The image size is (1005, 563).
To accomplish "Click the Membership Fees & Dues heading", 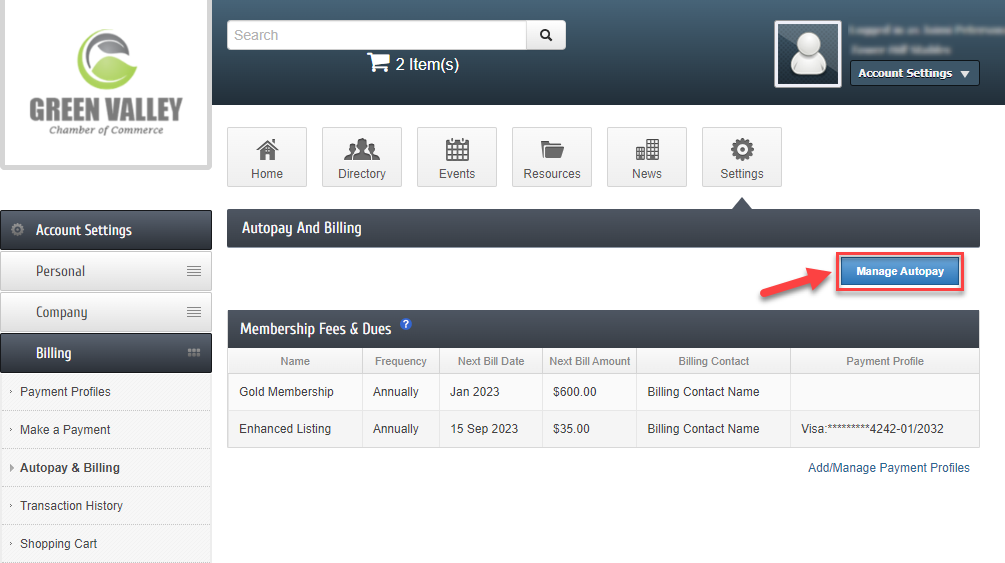I will click(x=315, y=329).
